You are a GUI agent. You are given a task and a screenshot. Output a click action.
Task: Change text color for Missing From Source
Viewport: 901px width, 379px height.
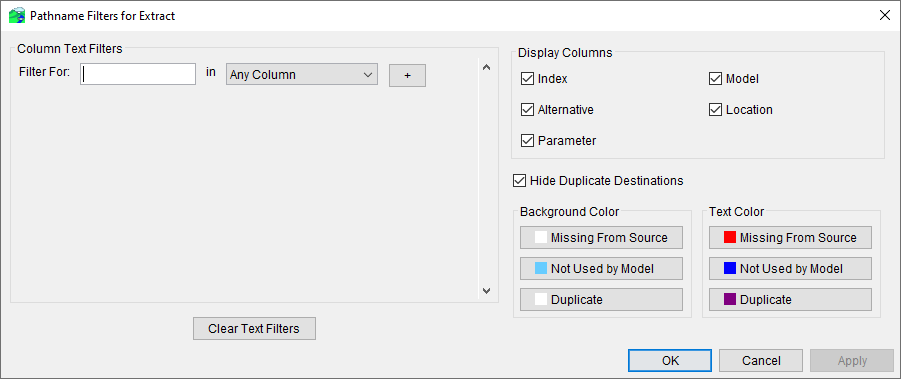click(790, 238)
